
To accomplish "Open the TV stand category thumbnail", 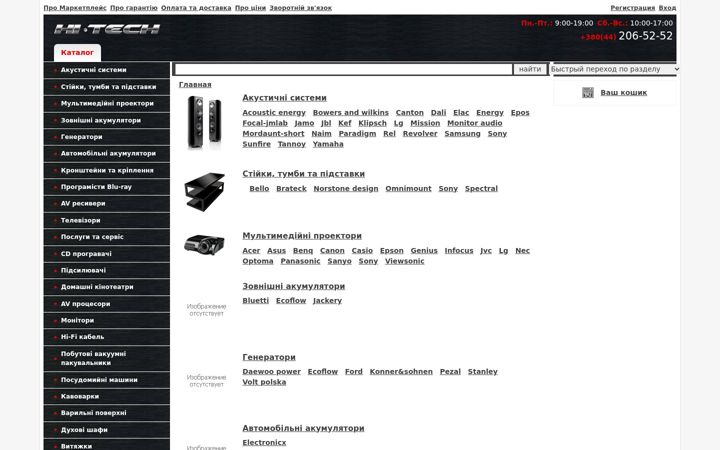I will click(x=204, y=191).
